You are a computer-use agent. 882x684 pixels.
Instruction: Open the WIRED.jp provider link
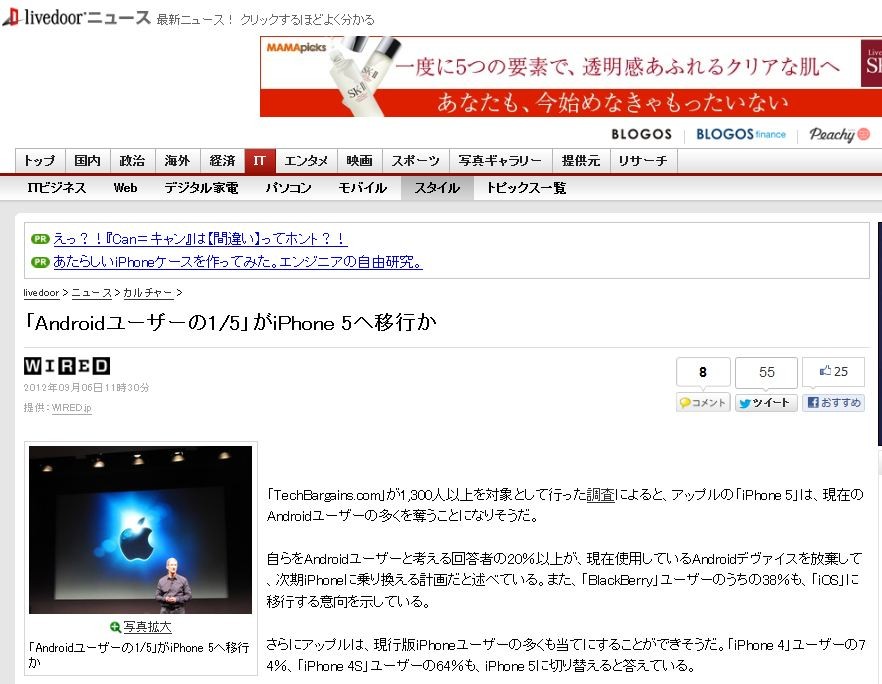click(x=71, y=408)
